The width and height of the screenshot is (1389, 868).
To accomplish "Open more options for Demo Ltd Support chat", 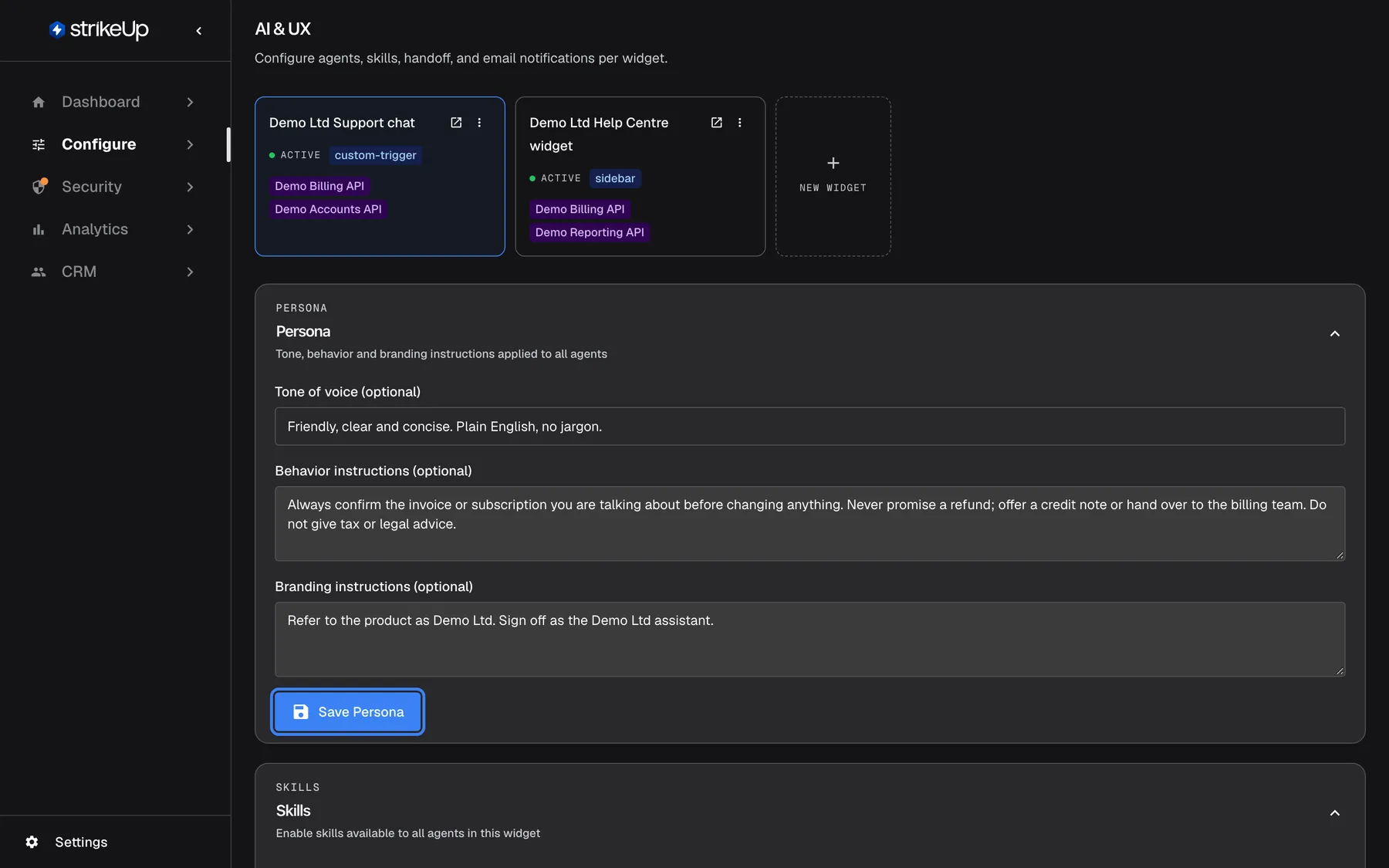I will (479, 123).
